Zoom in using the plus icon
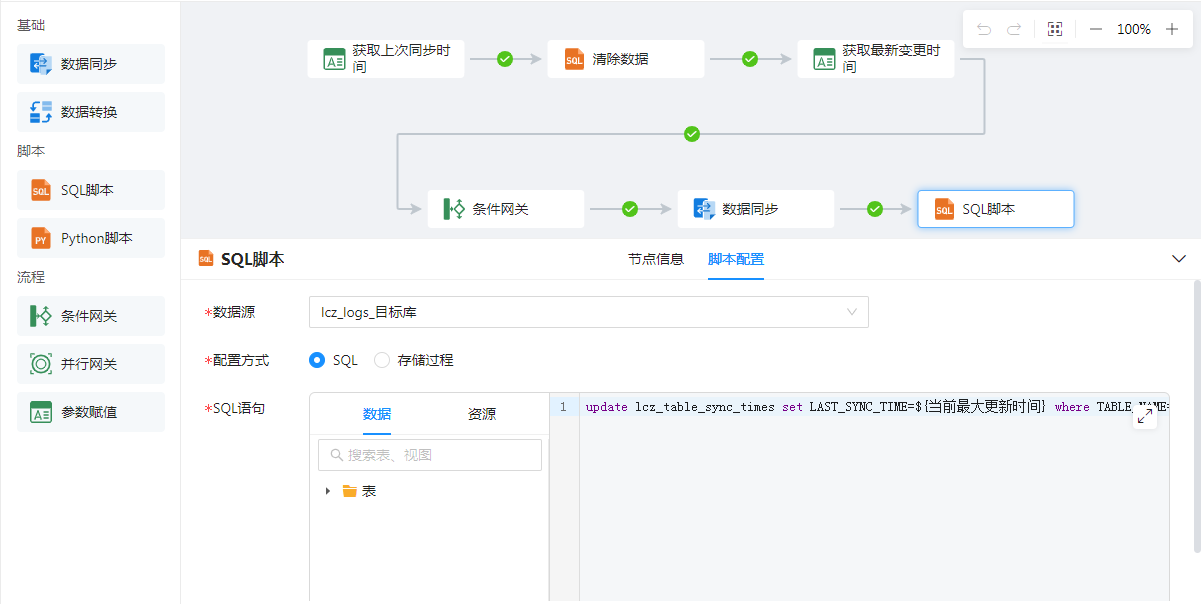1201x604 pixels. tap(1172, 29)
